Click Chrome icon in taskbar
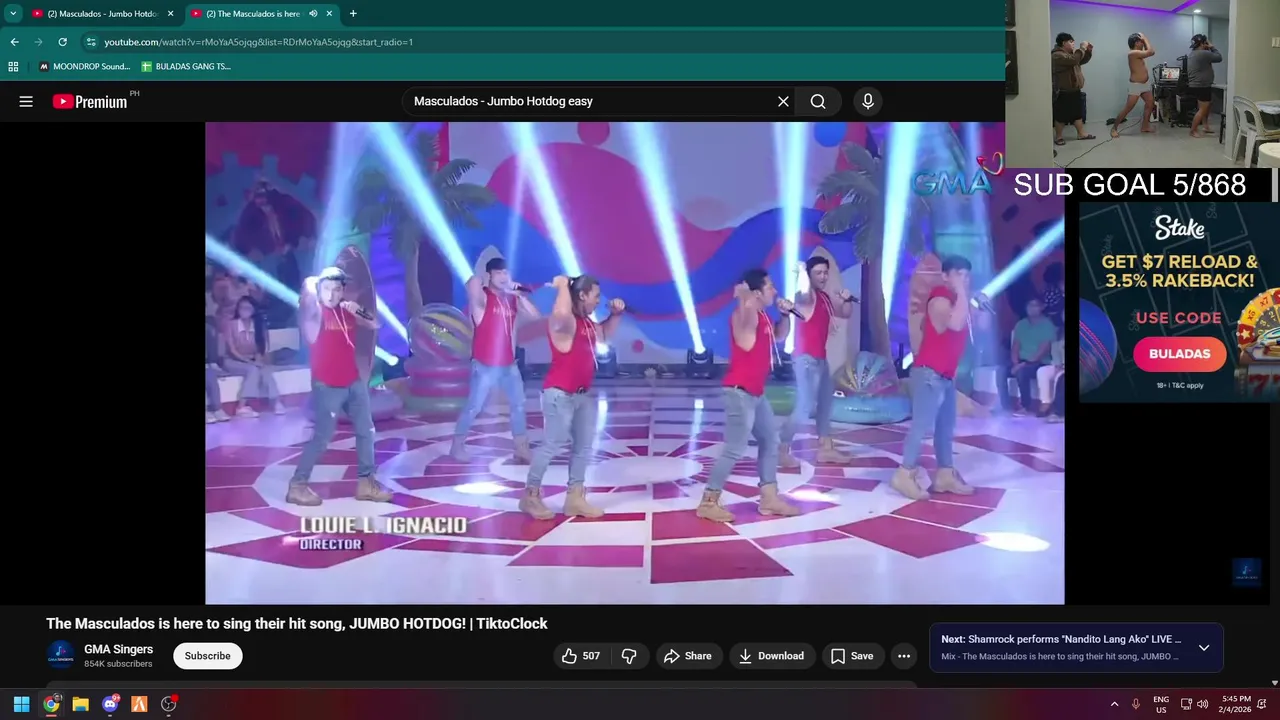Viewport: 1280px width, 720px height. coord(51,704)
